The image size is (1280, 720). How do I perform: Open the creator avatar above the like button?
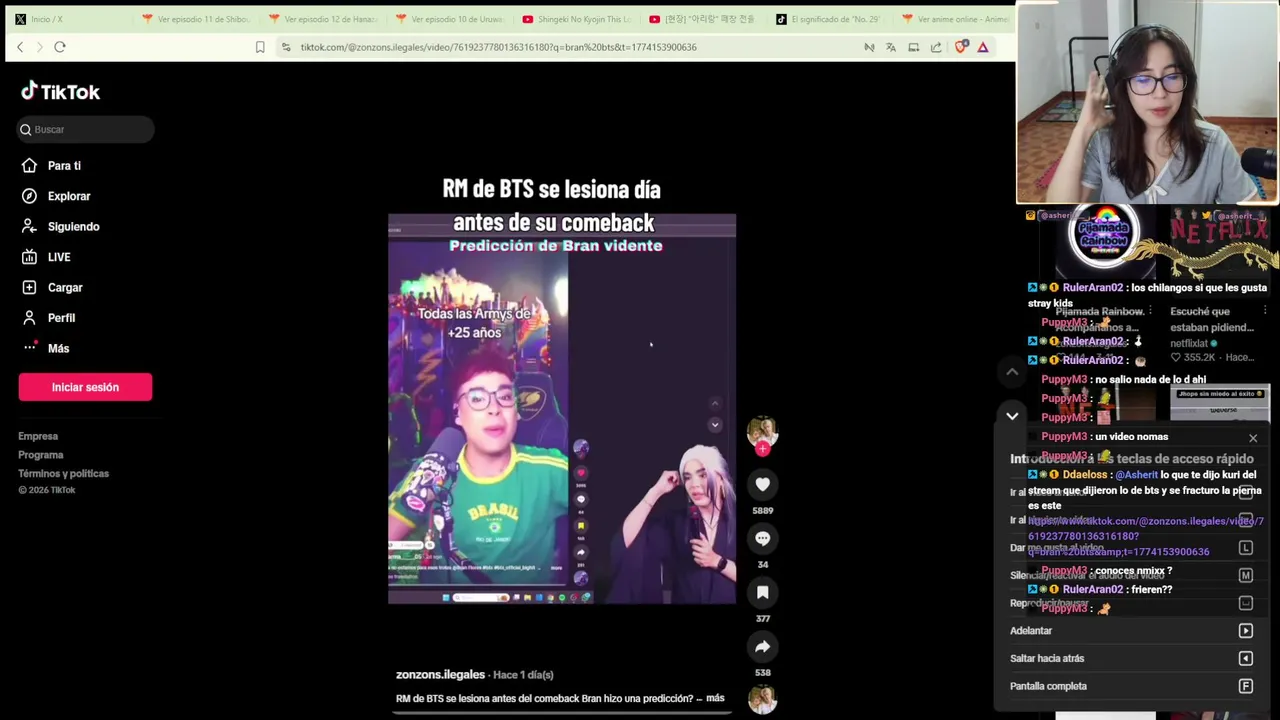[x=762, y=431]
